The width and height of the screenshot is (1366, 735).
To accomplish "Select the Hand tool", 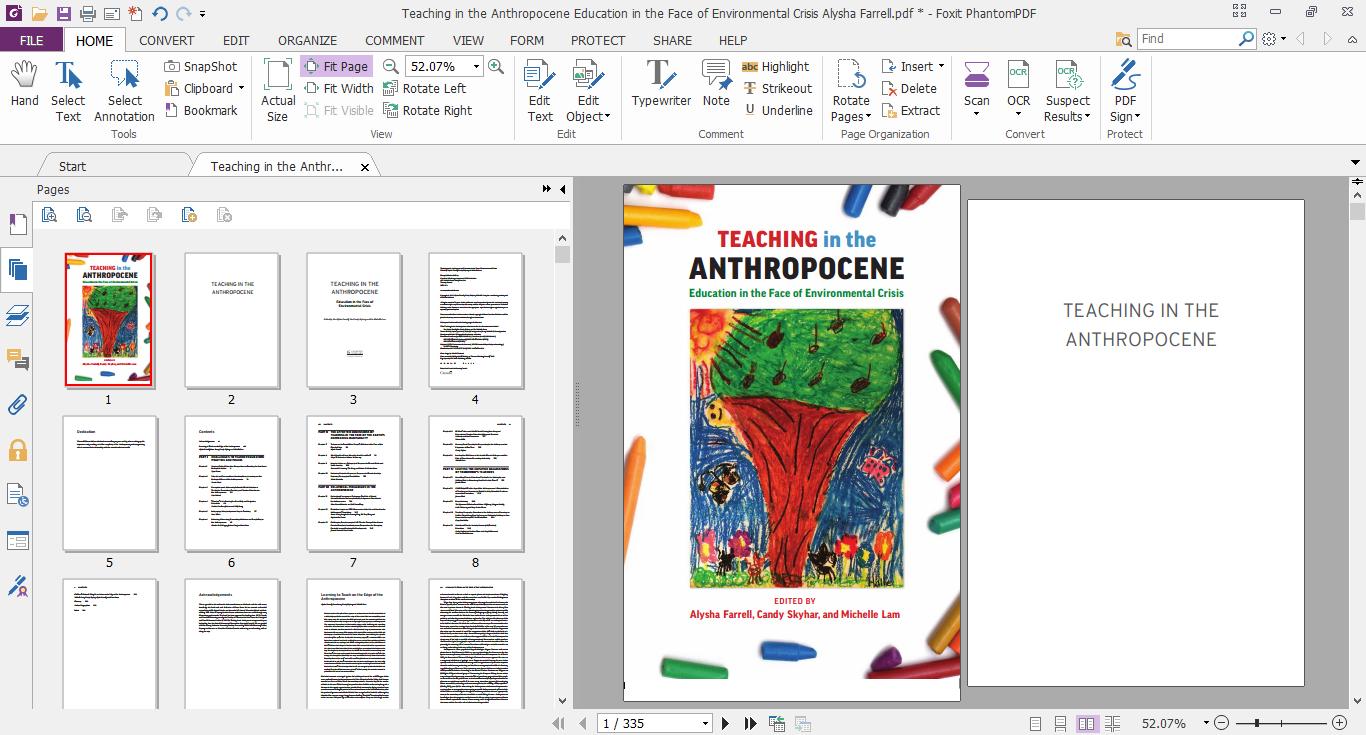I will pyautogui.click(x=24, y=84).
